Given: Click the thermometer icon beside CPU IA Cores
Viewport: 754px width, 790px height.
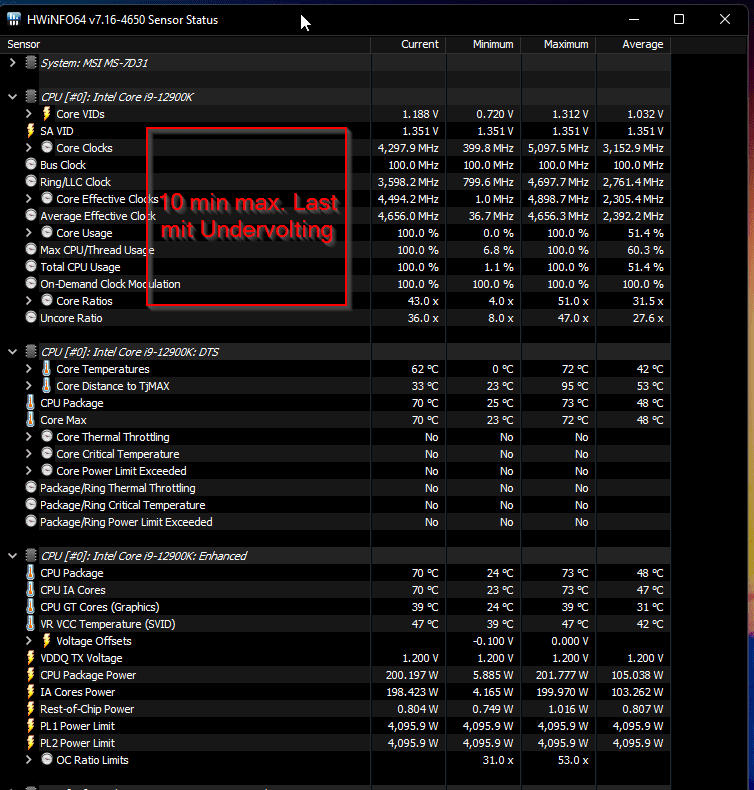Looking at the screenshot, I should point(30,589).
